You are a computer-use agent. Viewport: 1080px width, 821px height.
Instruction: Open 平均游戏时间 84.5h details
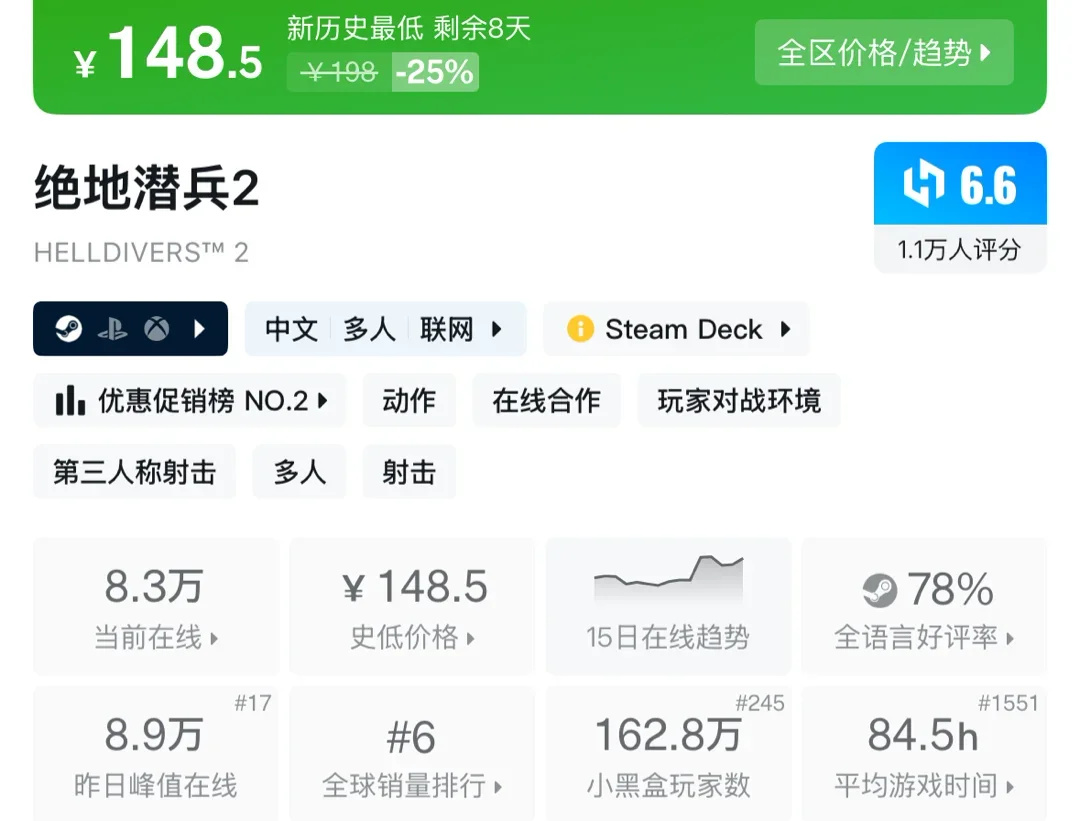tap(924, 753)
